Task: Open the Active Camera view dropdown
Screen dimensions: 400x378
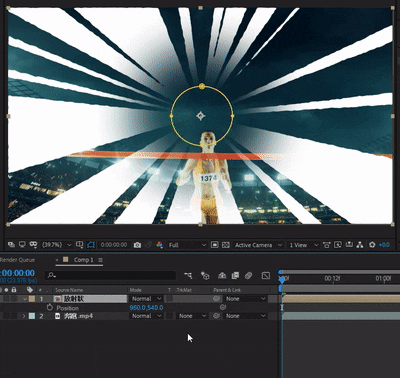Action: [x=258, y=245]
